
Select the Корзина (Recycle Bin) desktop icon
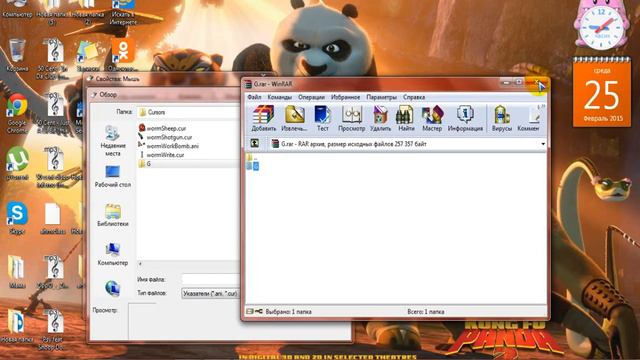(x=17, y=56)
